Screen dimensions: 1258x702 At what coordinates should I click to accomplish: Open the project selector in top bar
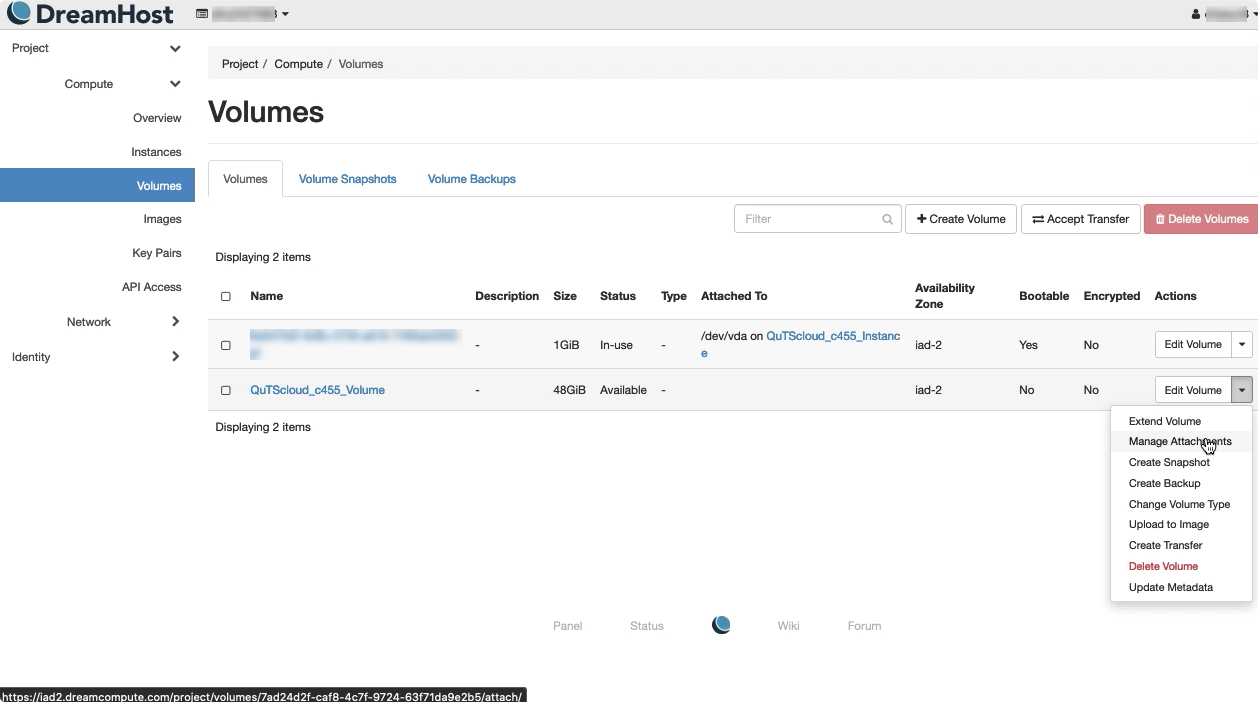pos(243,14)
